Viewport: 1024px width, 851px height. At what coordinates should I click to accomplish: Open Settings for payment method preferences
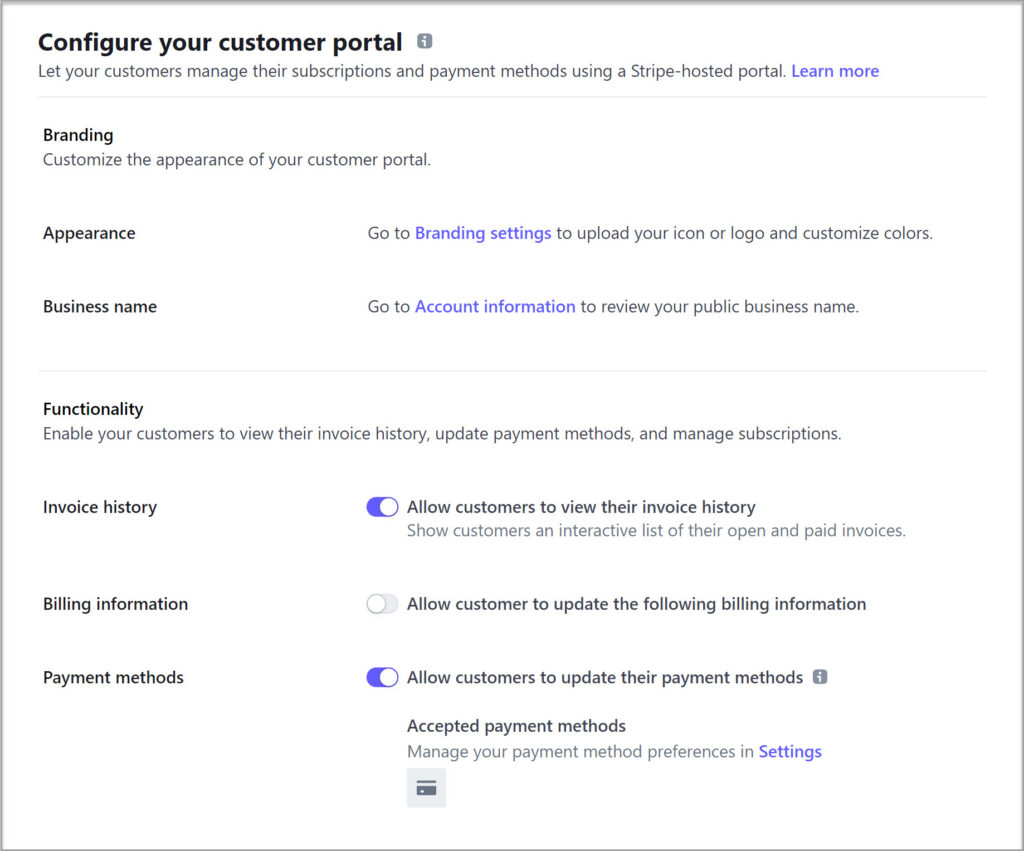tap(790, 751)
